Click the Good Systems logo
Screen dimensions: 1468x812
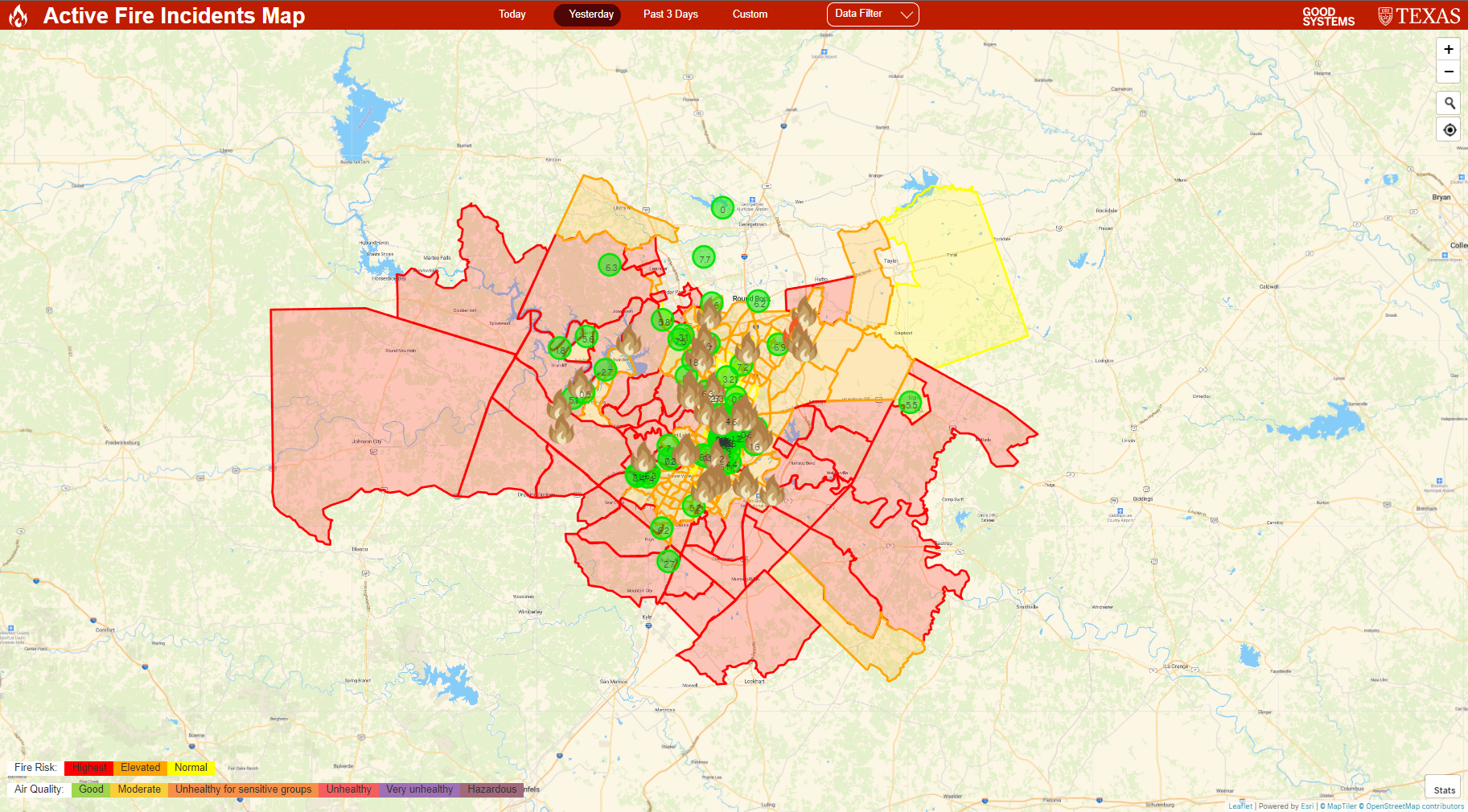tap(1328, 16)
